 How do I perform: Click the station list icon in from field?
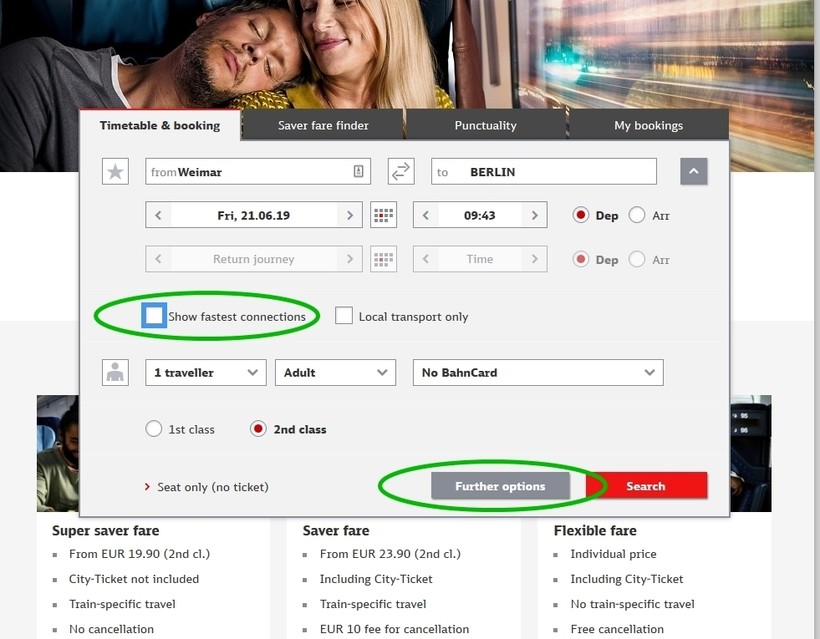point(358,172)
